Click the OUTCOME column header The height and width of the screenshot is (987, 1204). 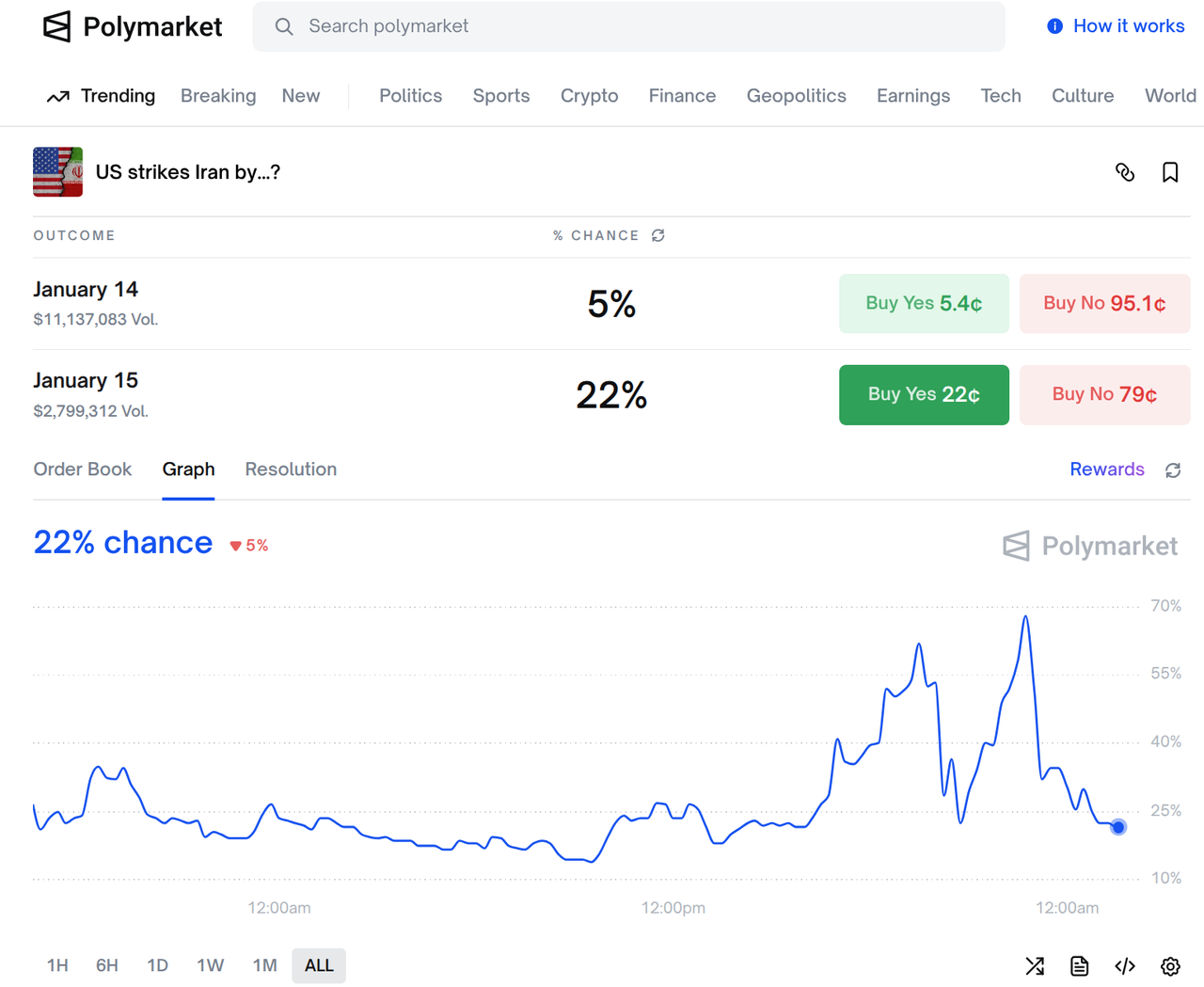click(74, 235)
